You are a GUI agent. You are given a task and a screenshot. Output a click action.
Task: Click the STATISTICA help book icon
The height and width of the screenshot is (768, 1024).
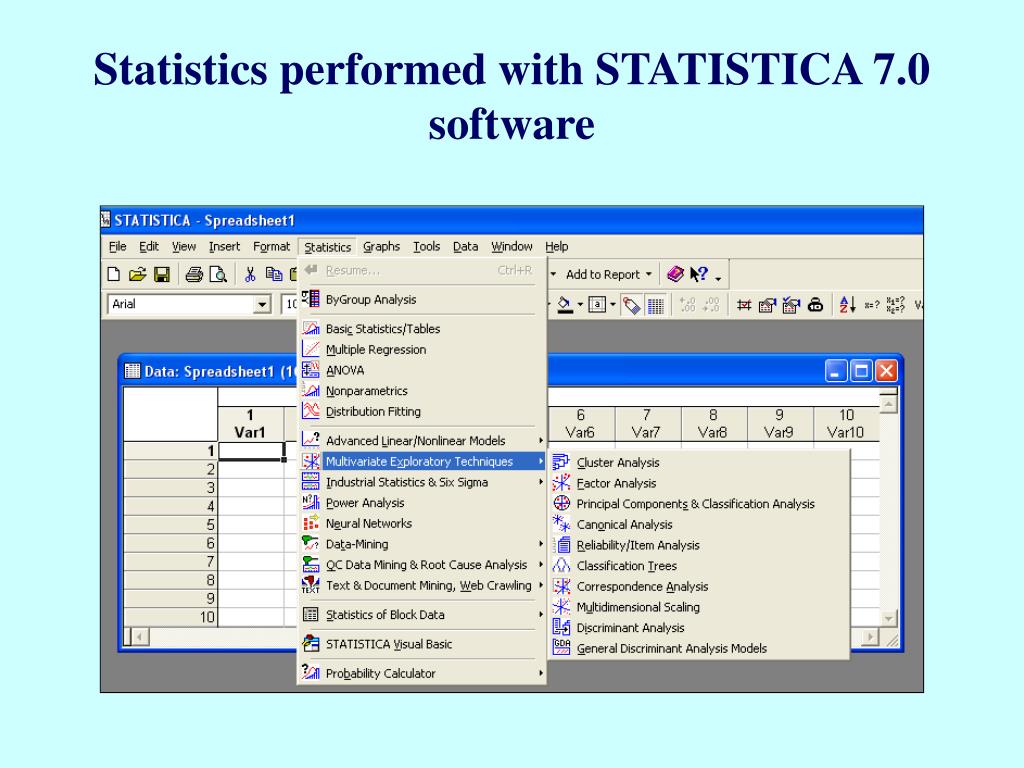point(675,274)
